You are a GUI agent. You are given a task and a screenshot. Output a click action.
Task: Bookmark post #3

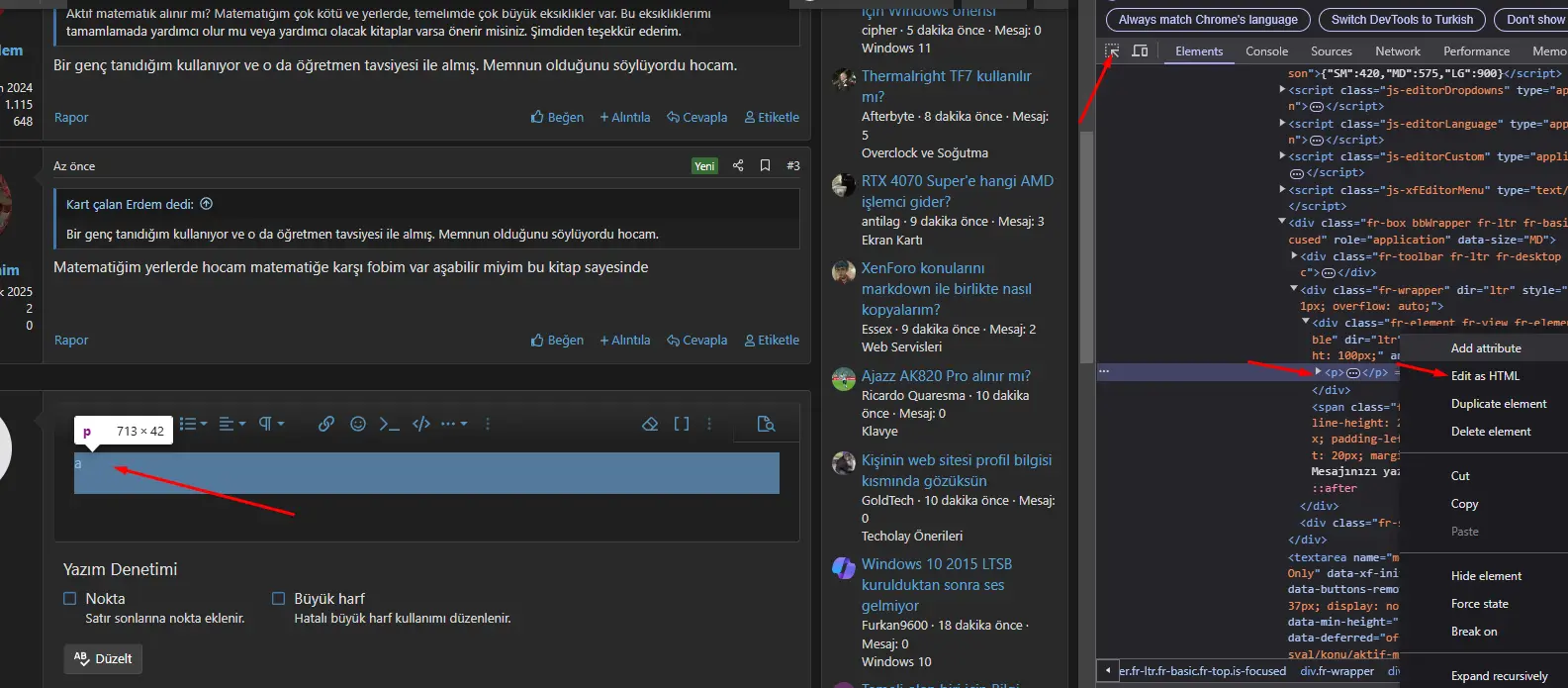tap(765, 165)
